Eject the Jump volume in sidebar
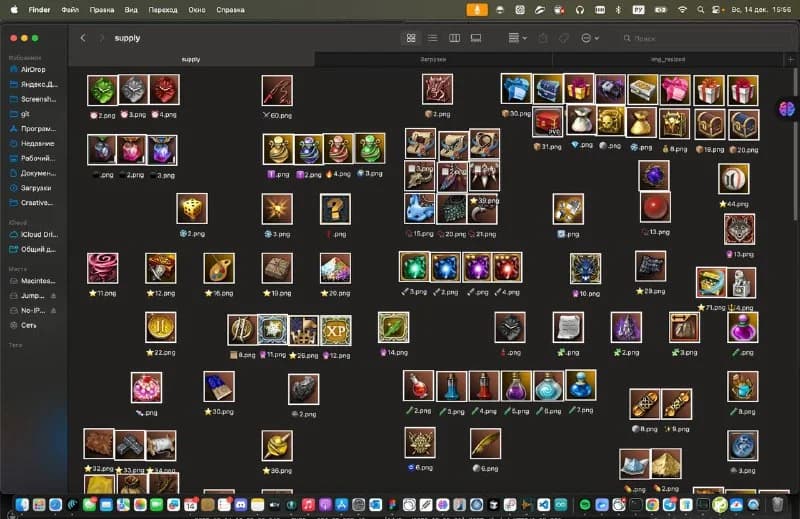The height and width of the screenshot is (519, 800). pyautogui.click(x=53, y=295)
